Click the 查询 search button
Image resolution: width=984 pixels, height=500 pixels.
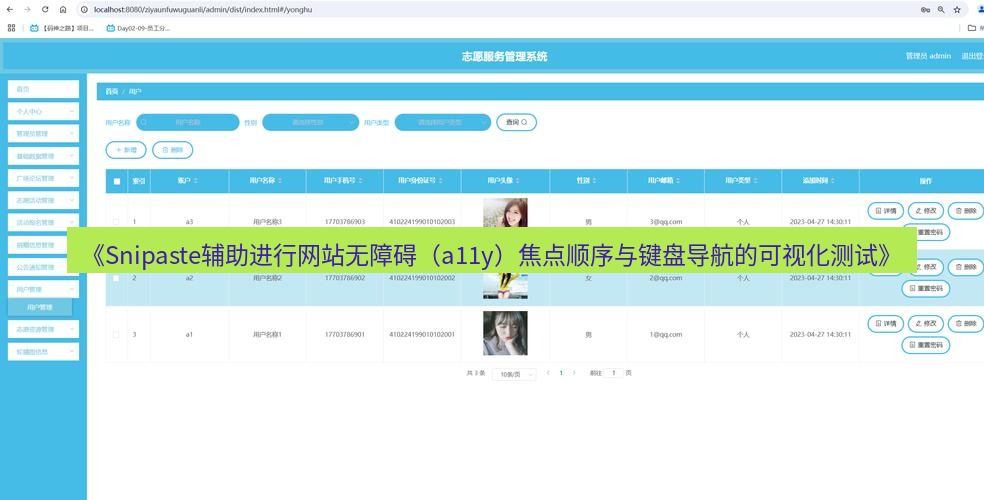[x=516, y=122]
